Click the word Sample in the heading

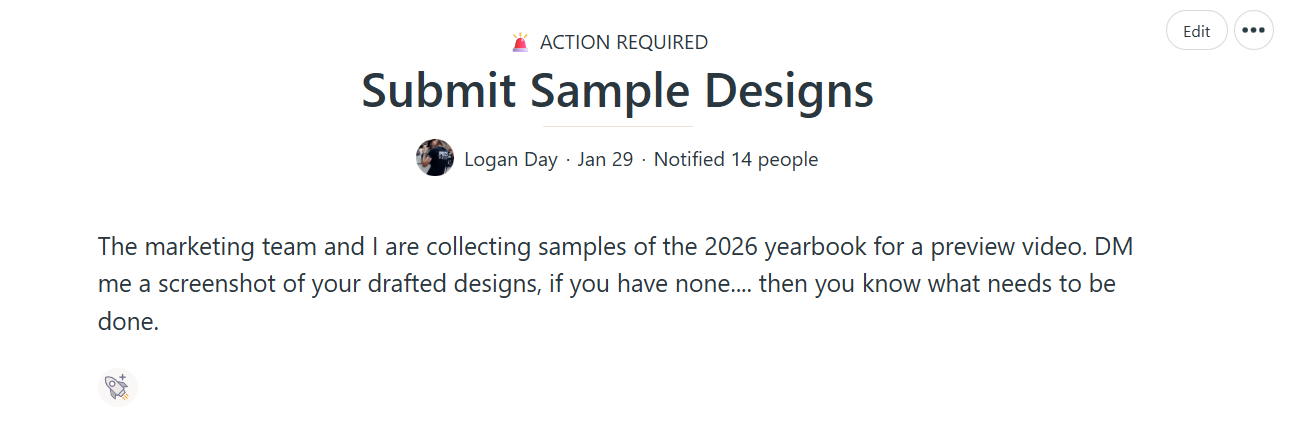pyautogui.click(x=610, y=90)
